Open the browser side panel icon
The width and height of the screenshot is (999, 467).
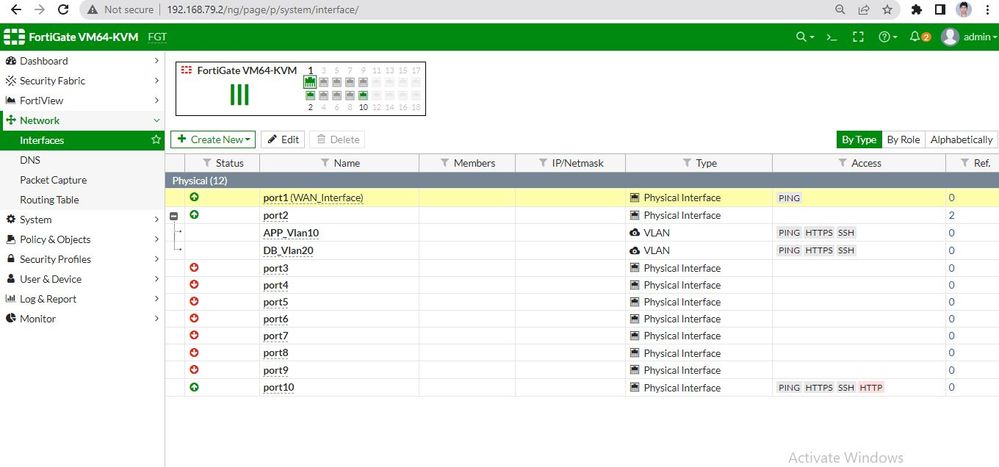click(939, 10)
